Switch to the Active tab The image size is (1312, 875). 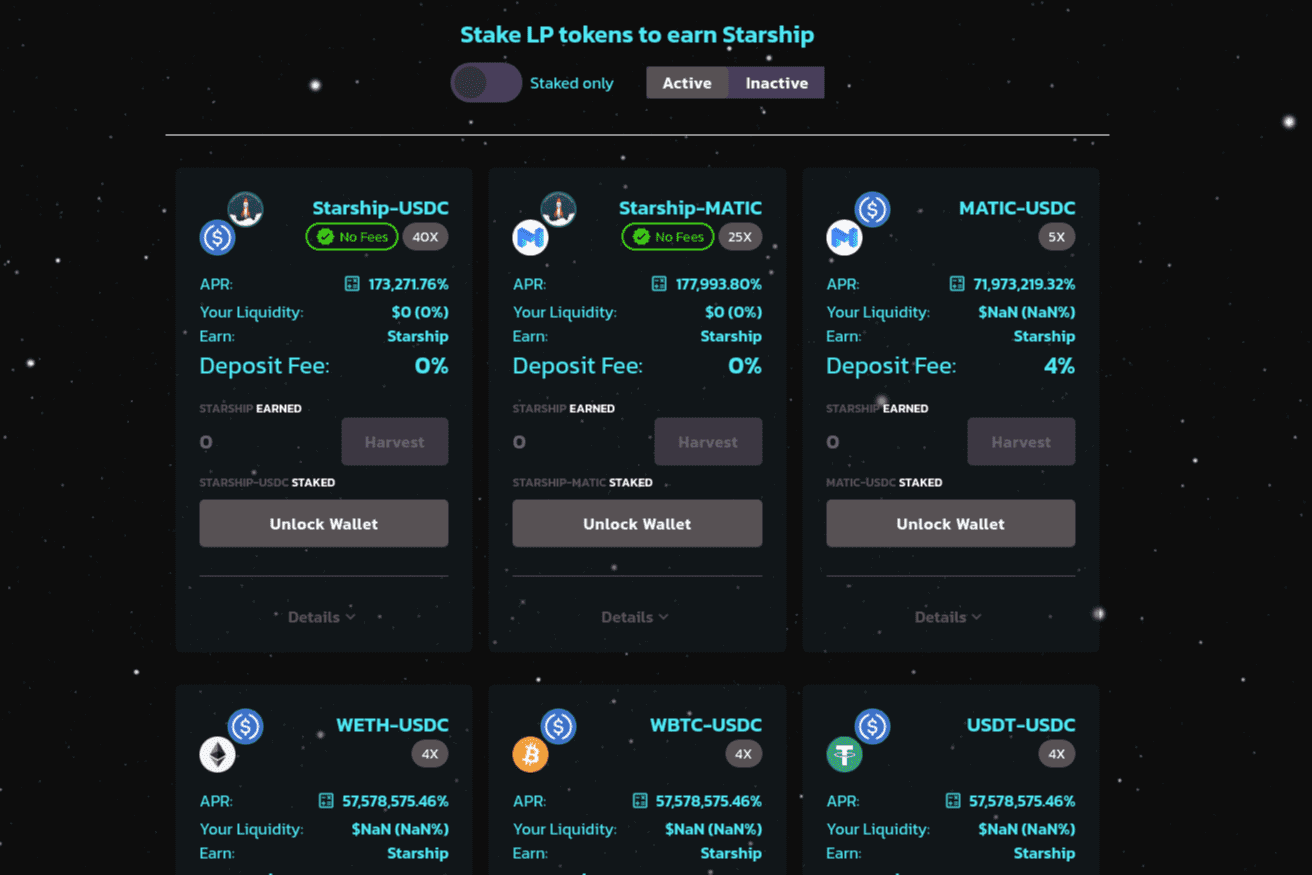687,83
